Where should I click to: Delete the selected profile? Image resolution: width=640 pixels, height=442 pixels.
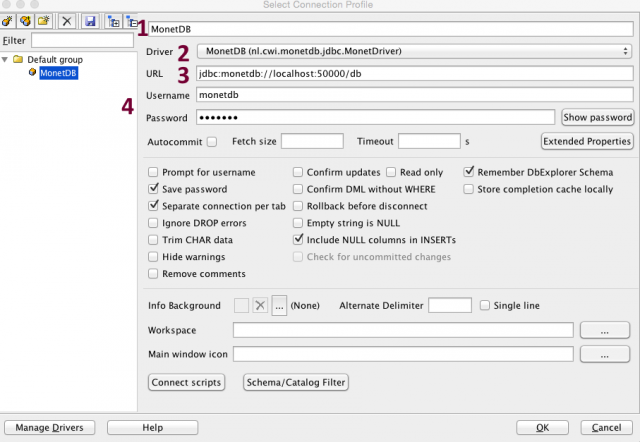pyautogui.click(x=67, y=20)
